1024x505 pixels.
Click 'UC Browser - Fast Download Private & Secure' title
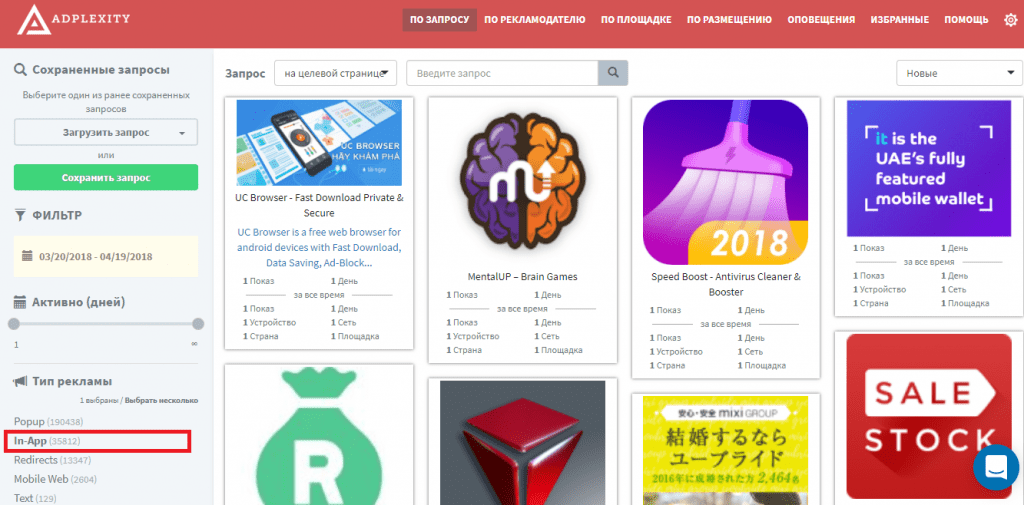(x=319, y=205)
